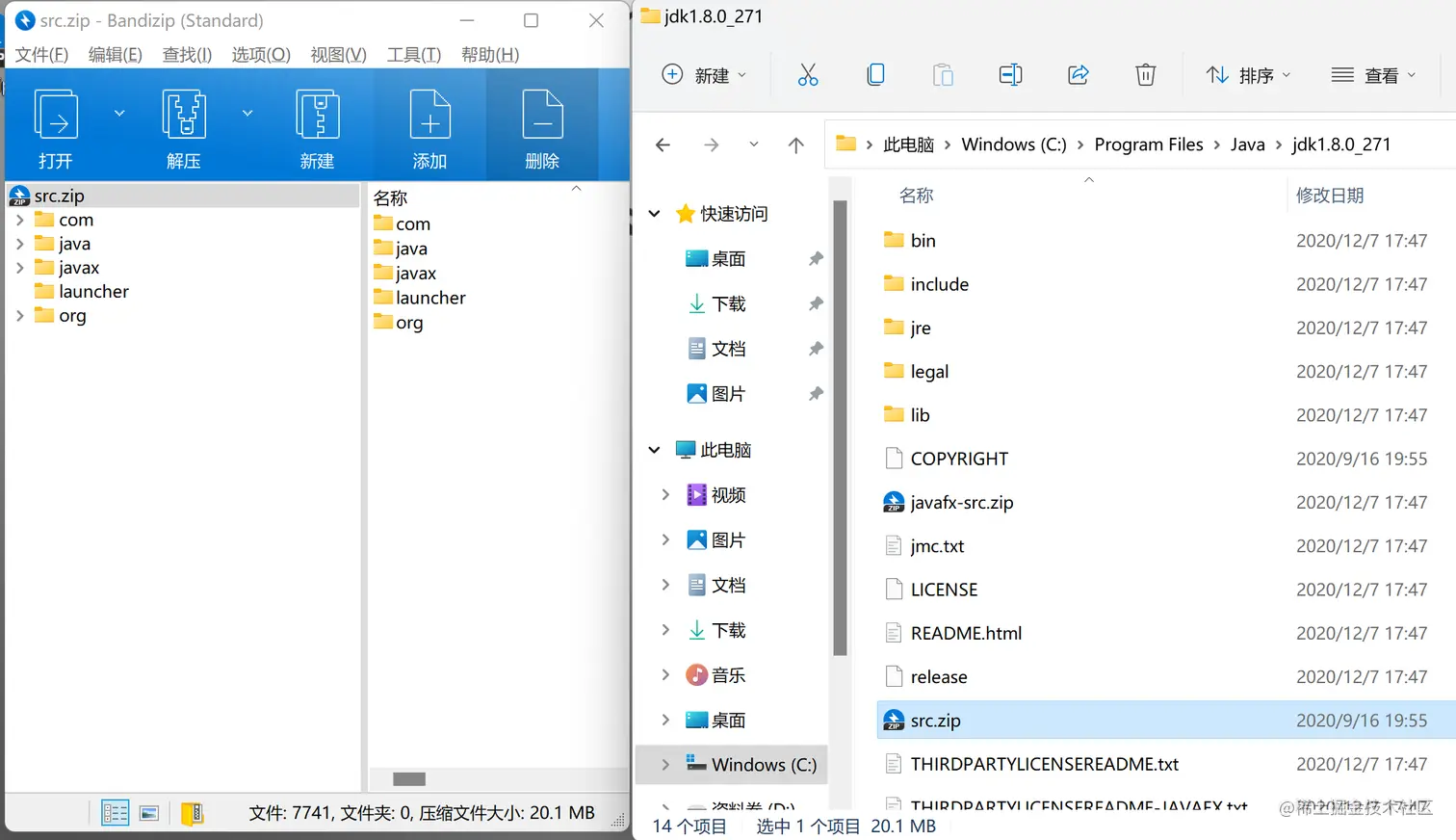Click Program Files in Explorer breadcrumb
This screenshot has height=840, width=1456.
(x=1149, y=144)
